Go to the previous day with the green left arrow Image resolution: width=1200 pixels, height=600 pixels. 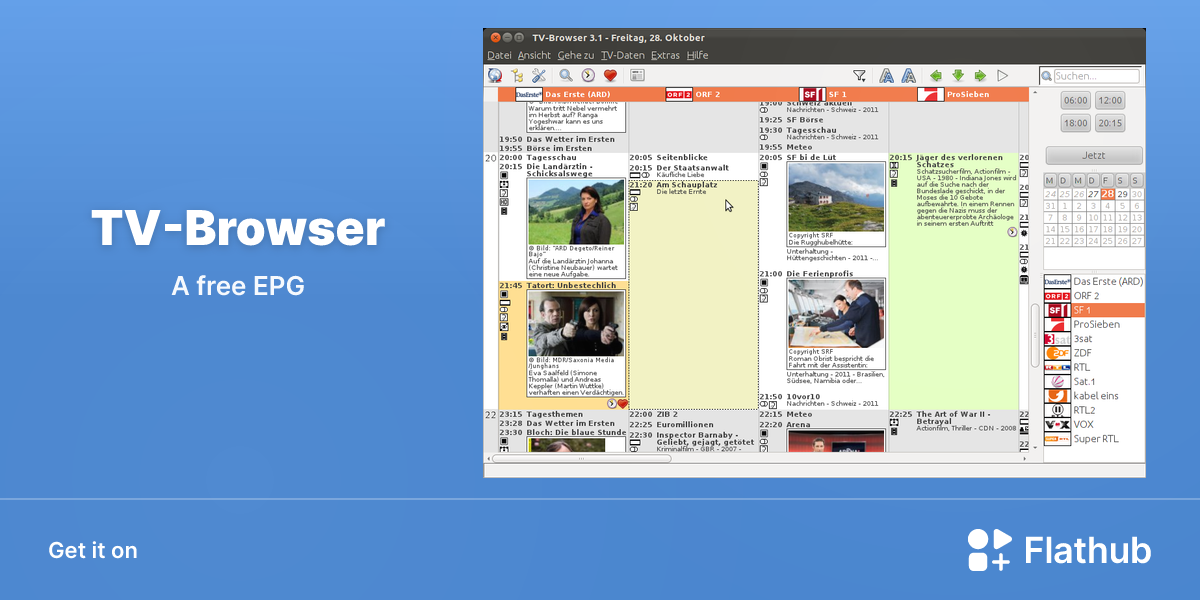click(936, 75)
